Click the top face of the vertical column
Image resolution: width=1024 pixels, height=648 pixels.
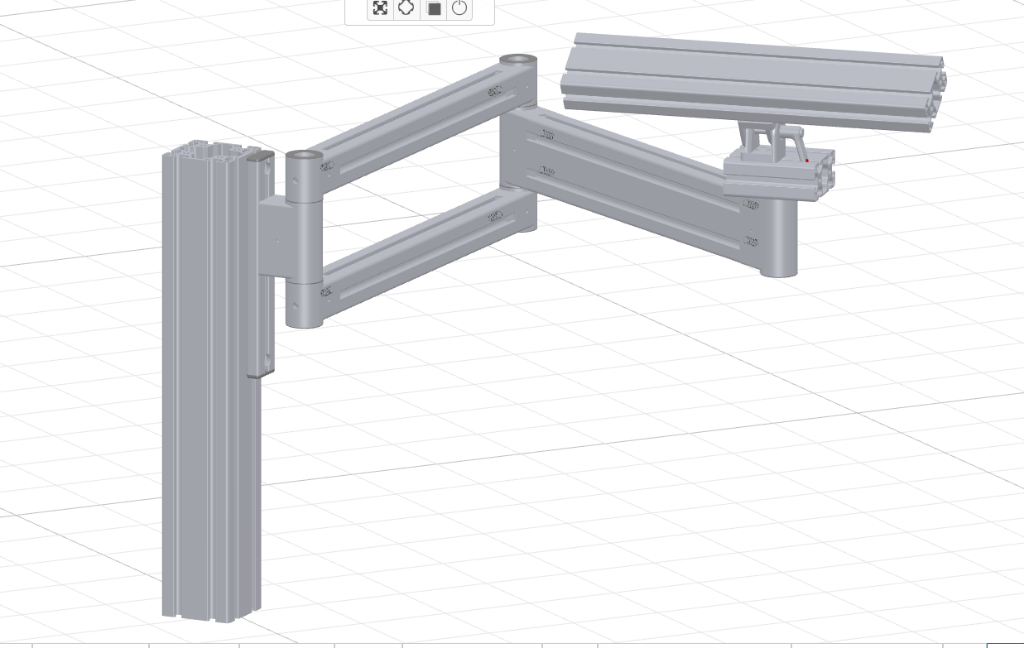tap(205, 152)
